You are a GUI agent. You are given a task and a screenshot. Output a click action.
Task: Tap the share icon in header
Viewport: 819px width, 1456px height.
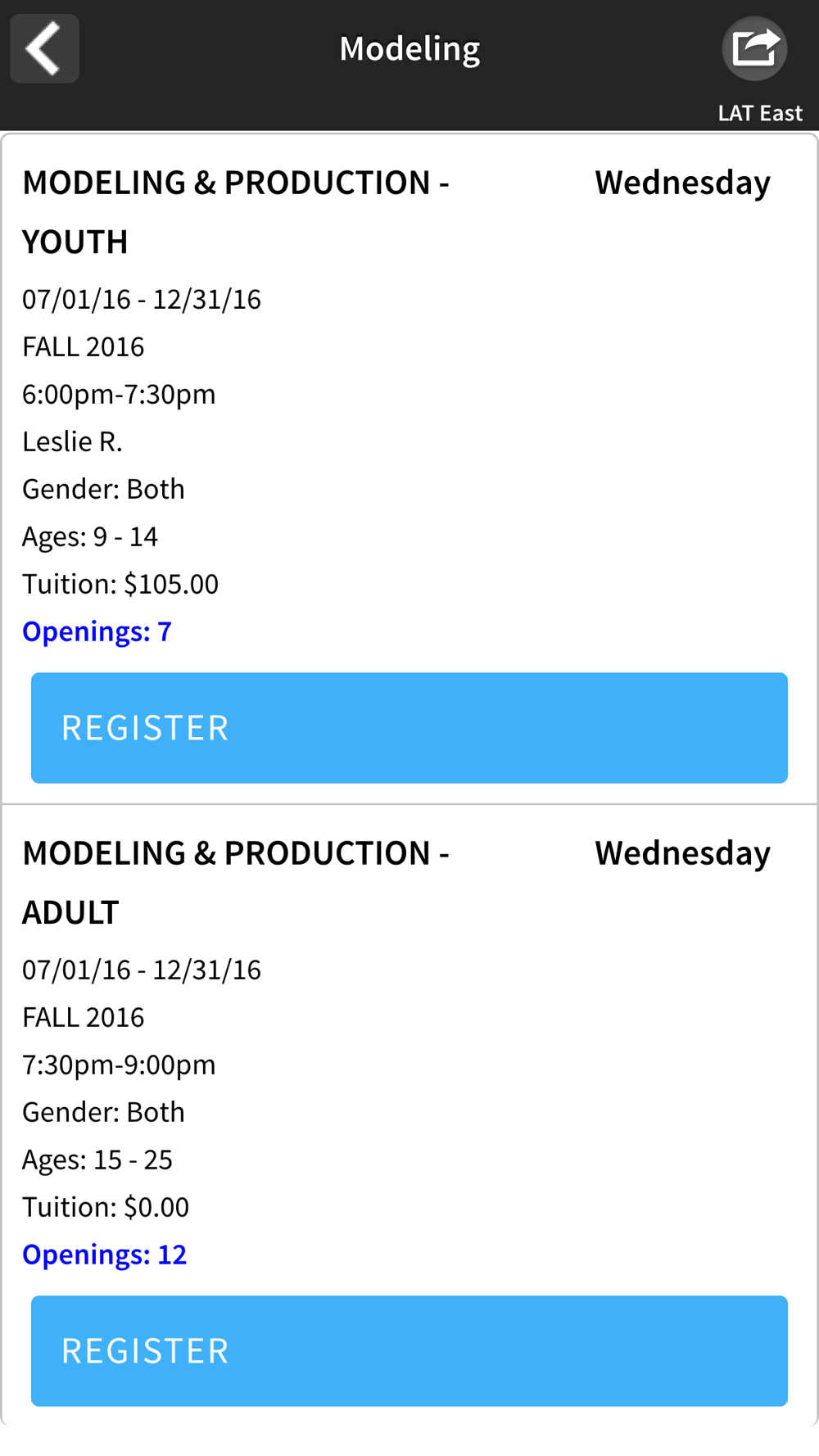753,48
